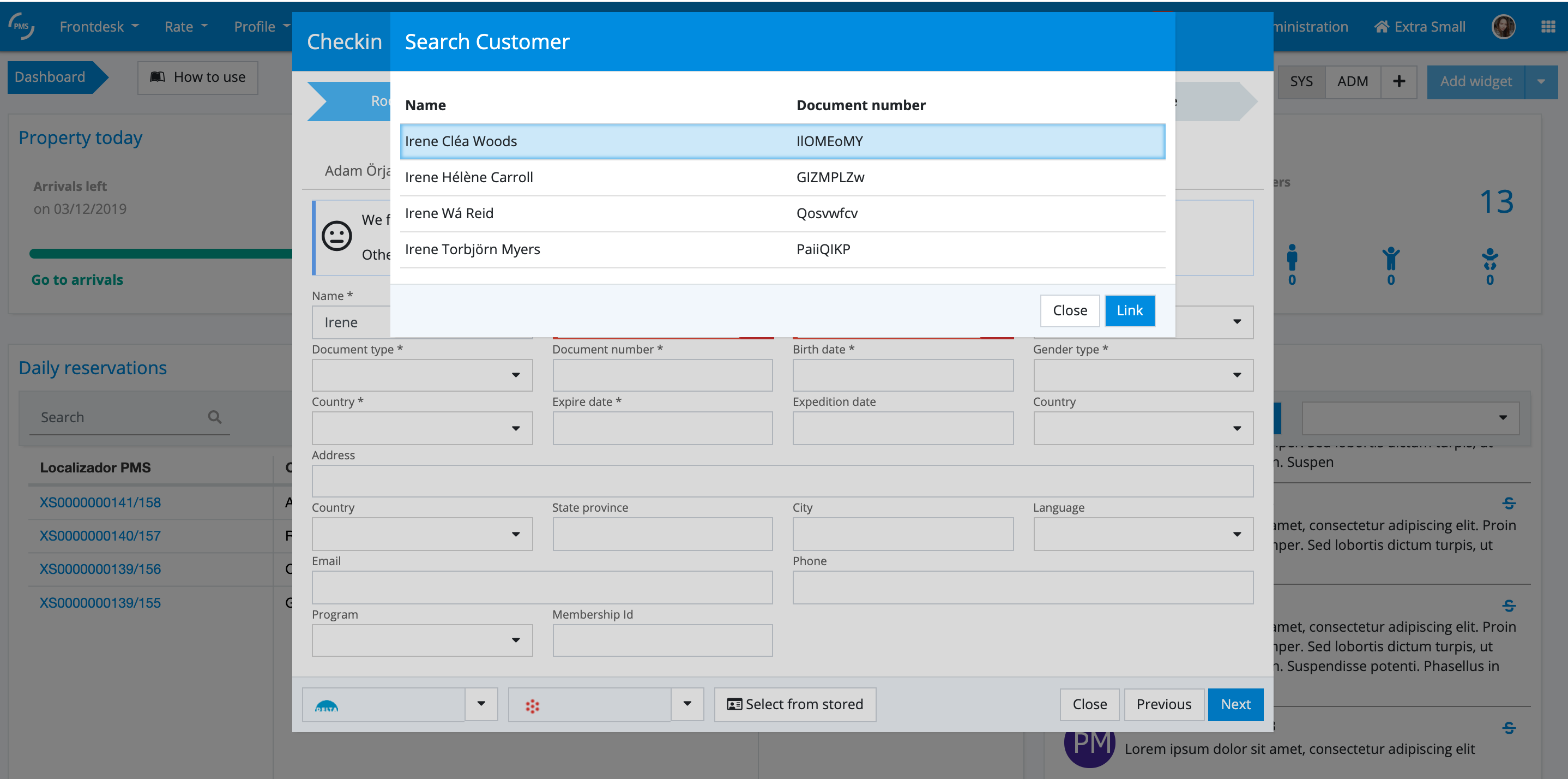The height and width of the screenshot is (779, 1568).
Task: Click the red dotted device icon
Action: coord(533,705)
